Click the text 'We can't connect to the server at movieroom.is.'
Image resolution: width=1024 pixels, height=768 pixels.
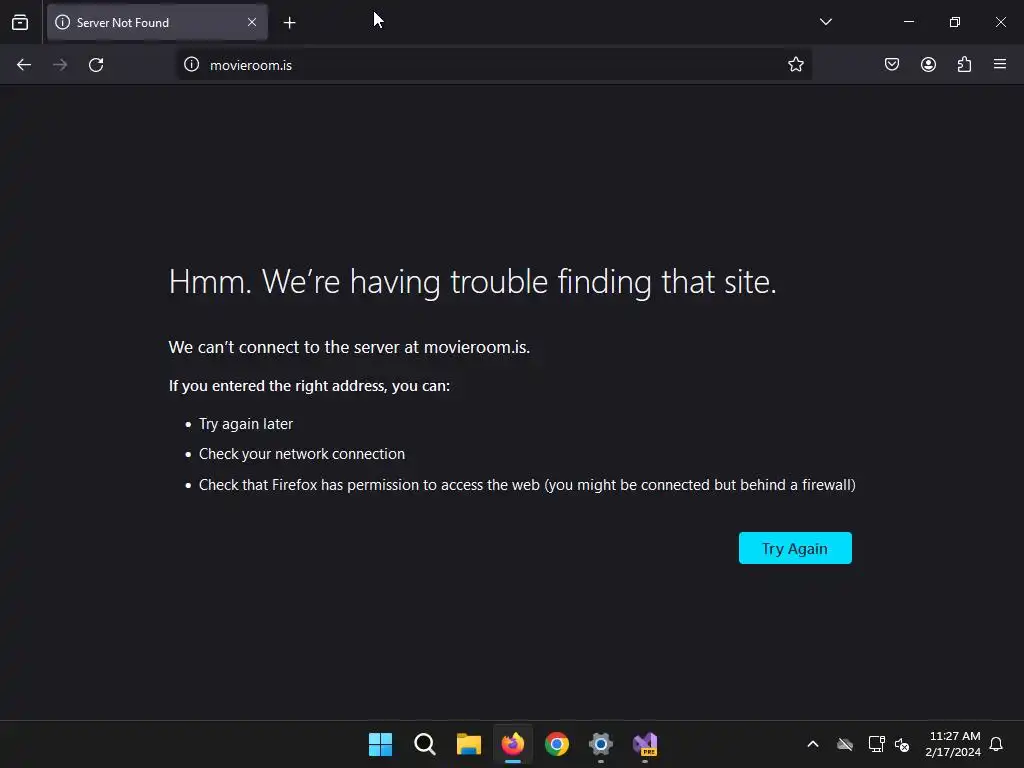(x=349, y=347)
